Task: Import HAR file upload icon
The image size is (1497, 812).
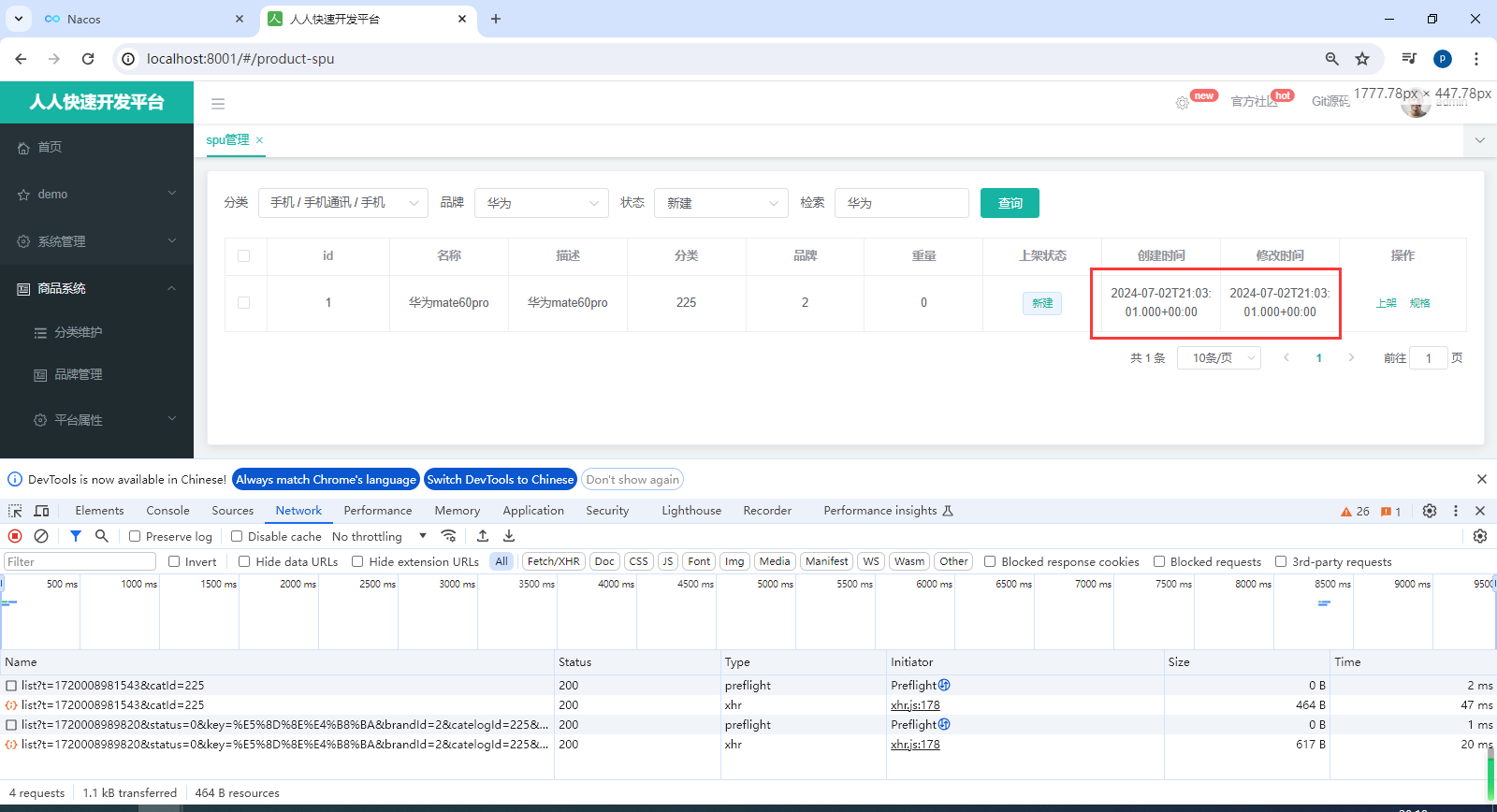Action: point(483,536)
